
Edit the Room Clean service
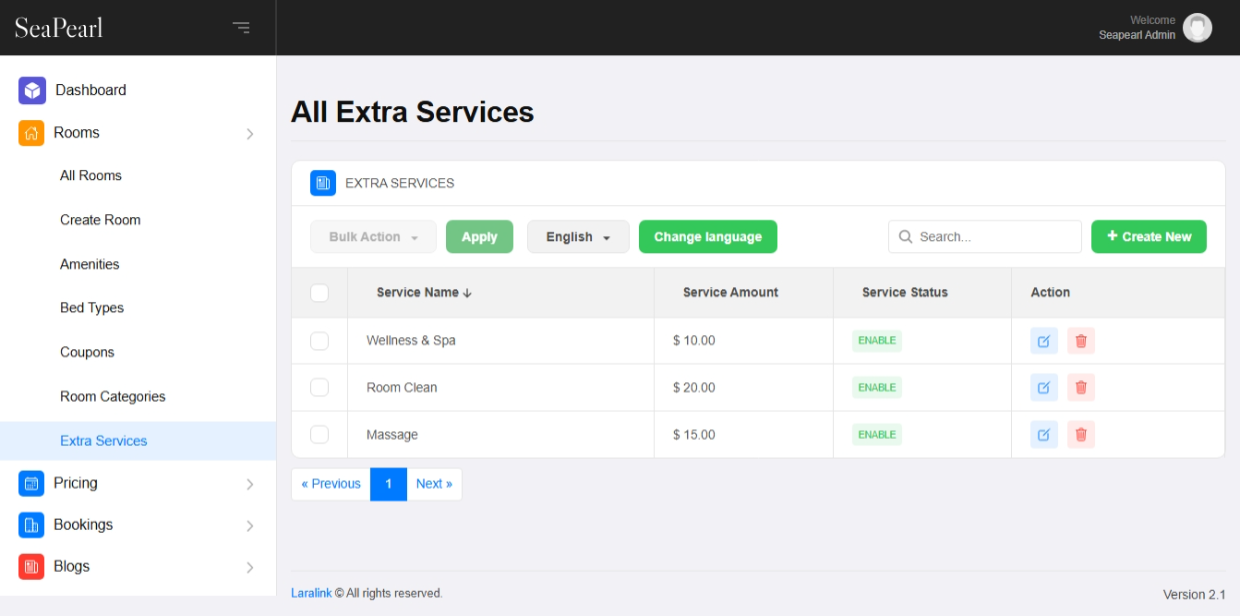pos(1044,388)
